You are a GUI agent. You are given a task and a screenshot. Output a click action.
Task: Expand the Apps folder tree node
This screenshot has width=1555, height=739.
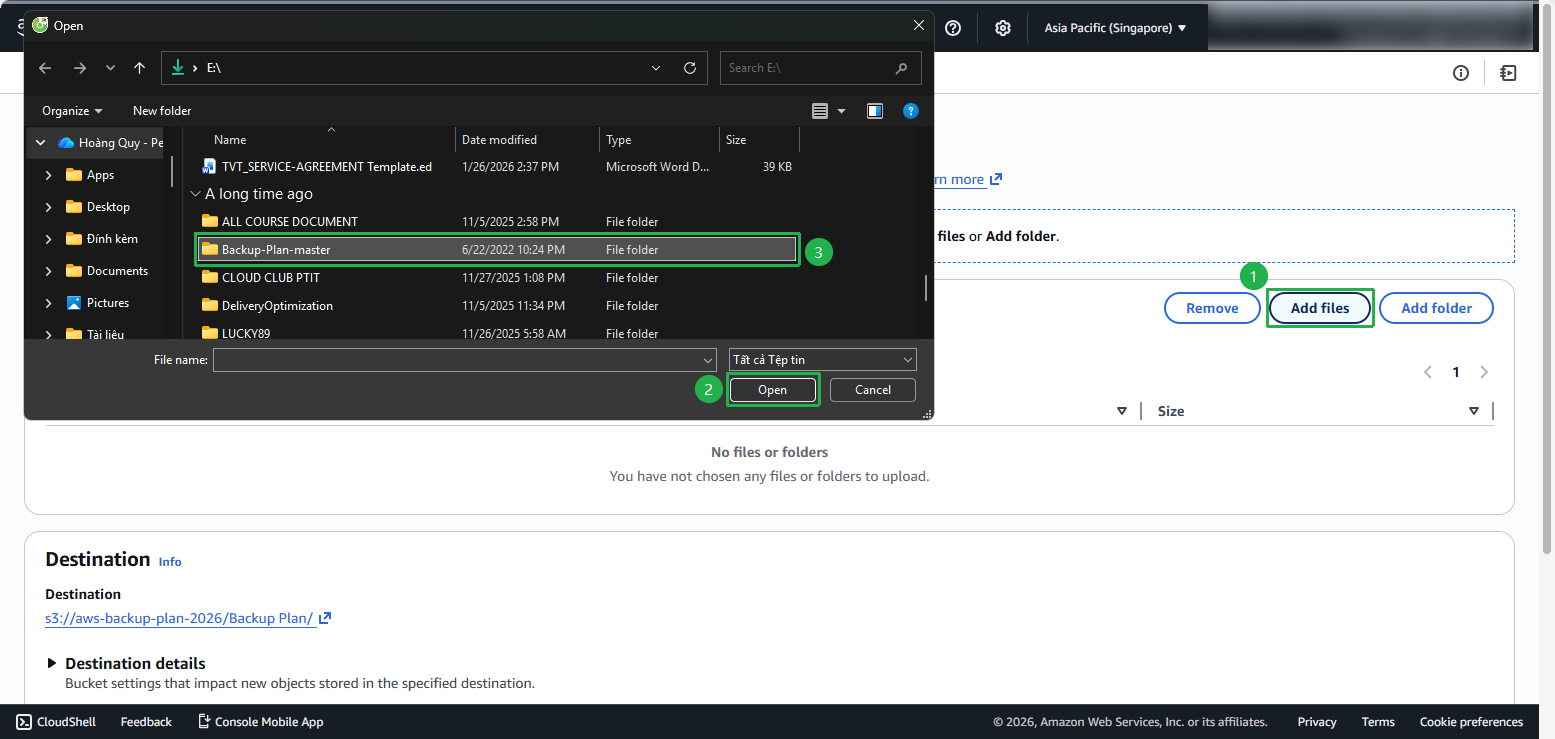pos(49,175)
